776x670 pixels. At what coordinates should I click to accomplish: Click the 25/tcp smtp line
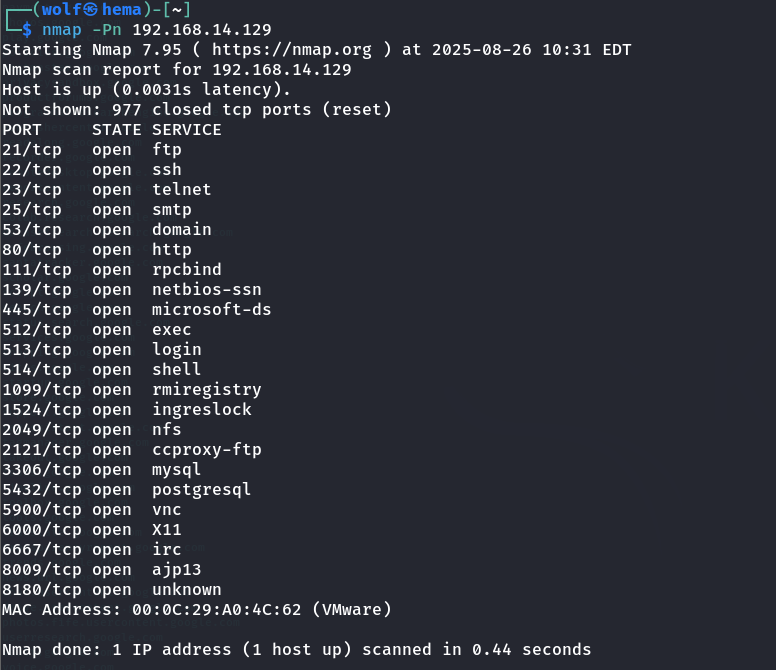[92, 210]
